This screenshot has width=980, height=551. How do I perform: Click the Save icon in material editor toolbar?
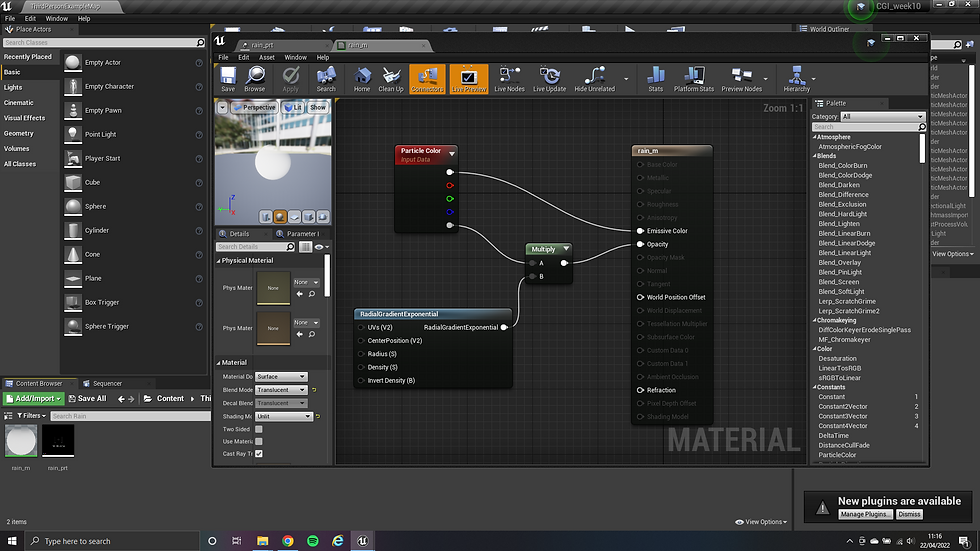[x=228, y=79]
